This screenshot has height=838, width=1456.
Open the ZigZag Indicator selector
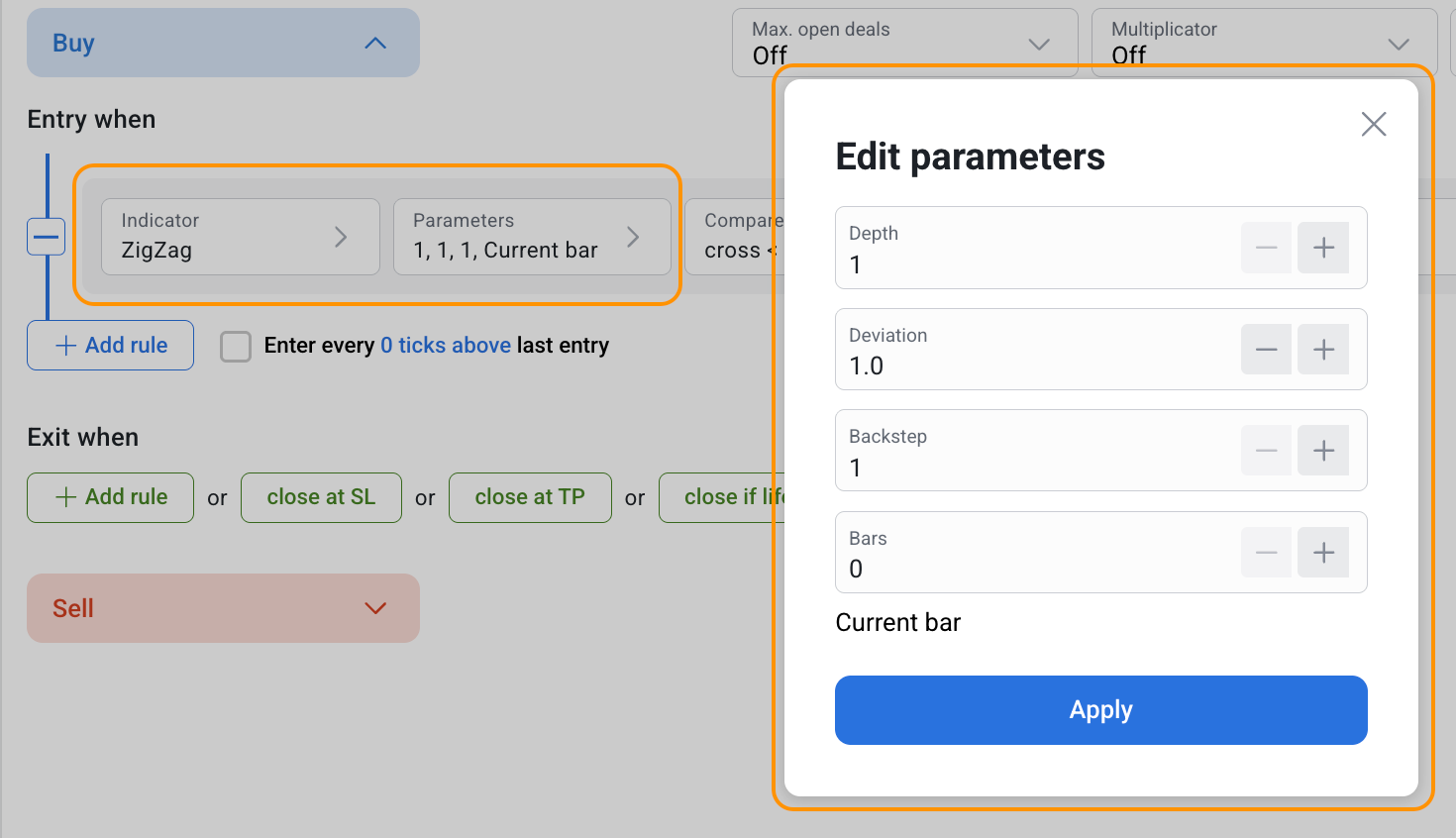pos(240,237)
